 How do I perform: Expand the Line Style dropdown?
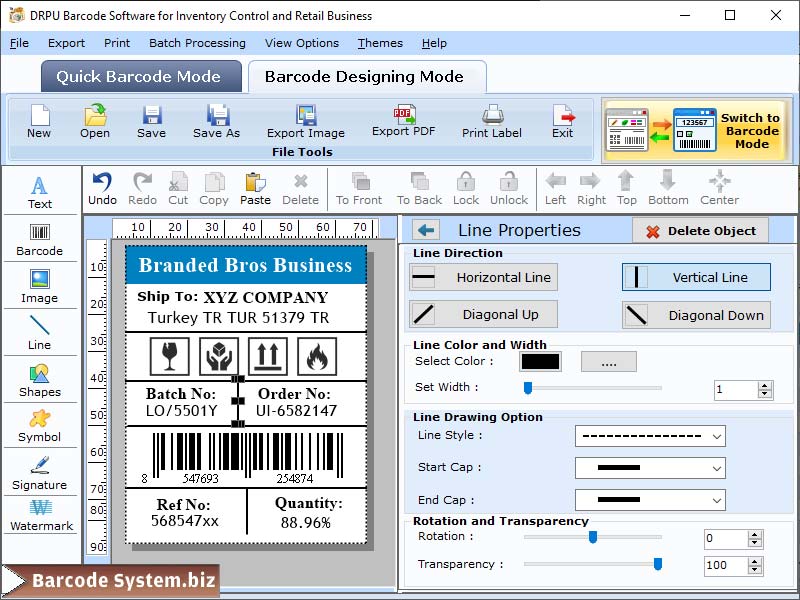(716, 436)
